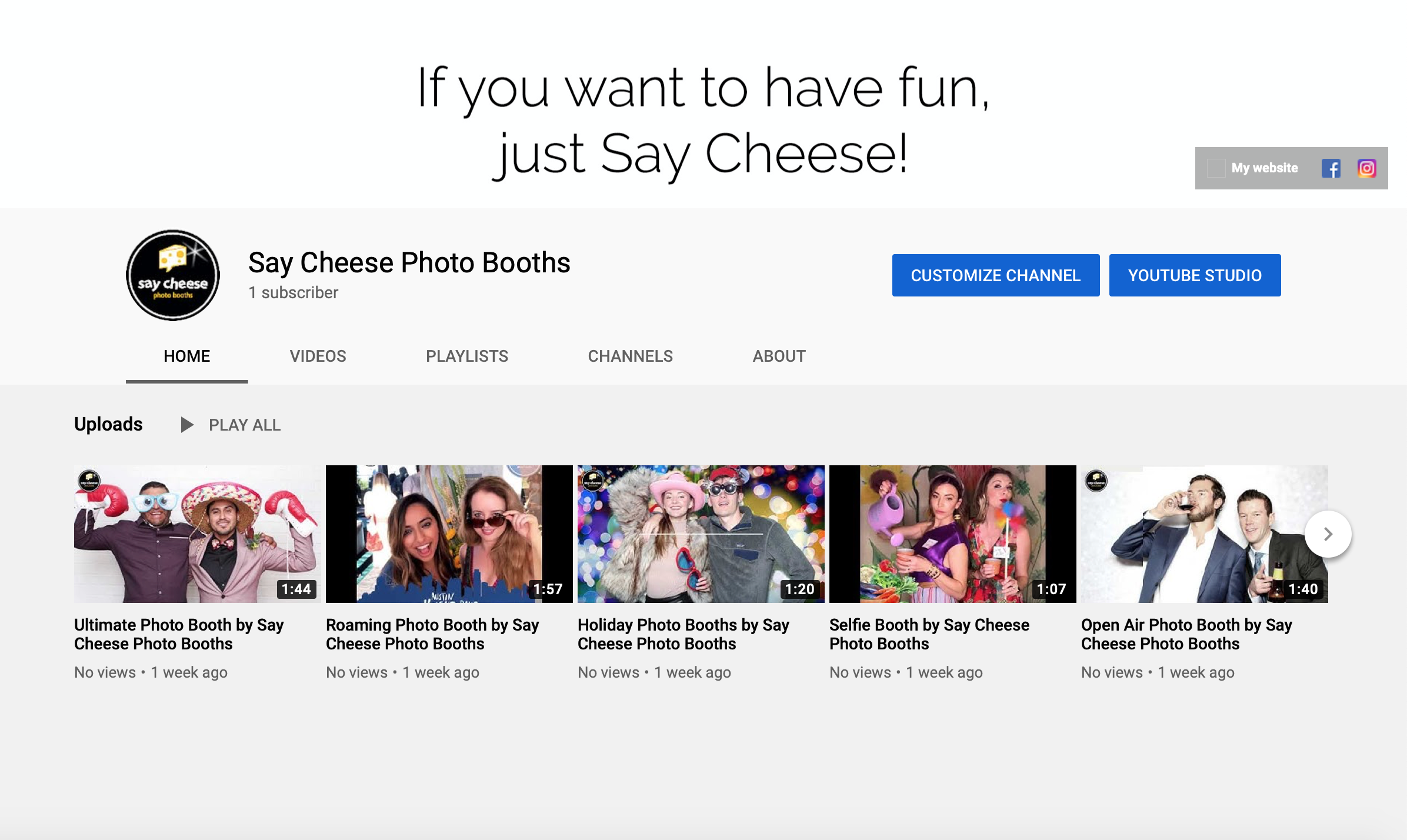The image size is (1407, 840).
Task: Select the Roaming Photo Booth thumbnail
Action: click(448, 534)
